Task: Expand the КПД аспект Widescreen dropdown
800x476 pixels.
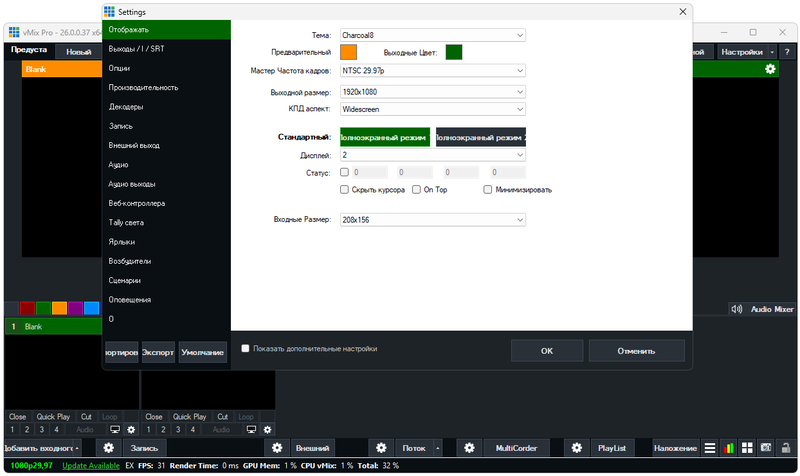Action: point(433,109)
